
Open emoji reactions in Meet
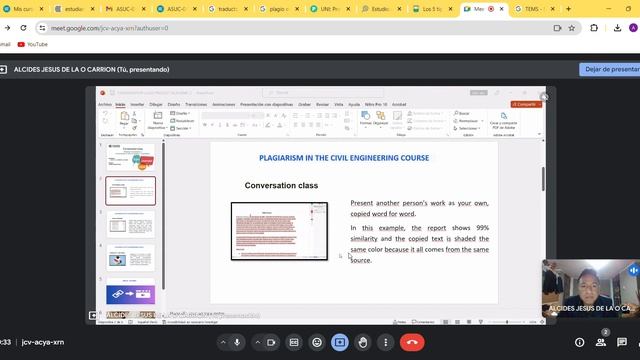click(317, 342)
